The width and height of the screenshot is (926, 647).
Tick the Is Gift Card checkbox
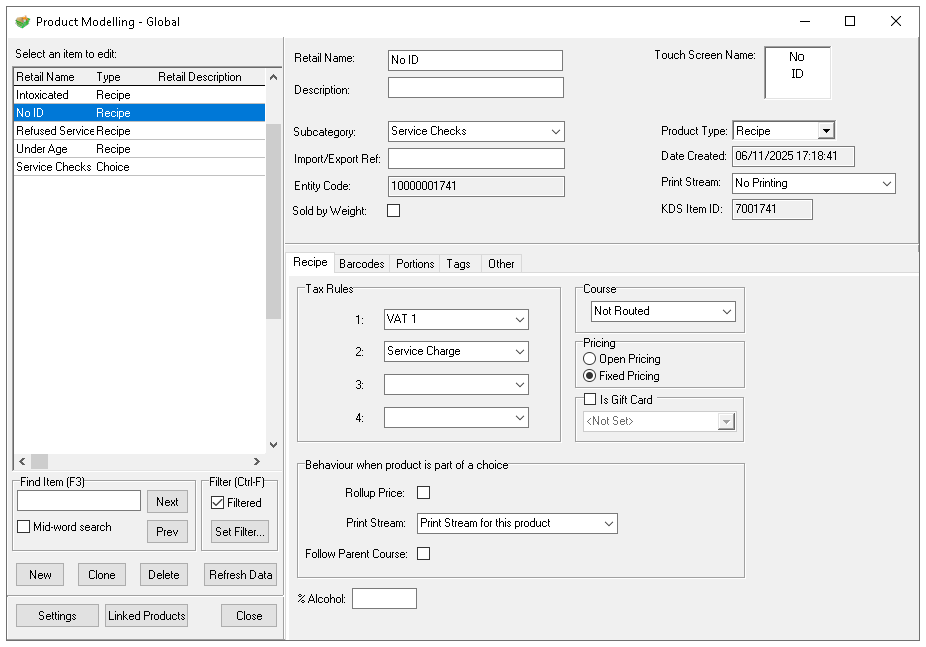pyautogui.click(x=590, y=400)
